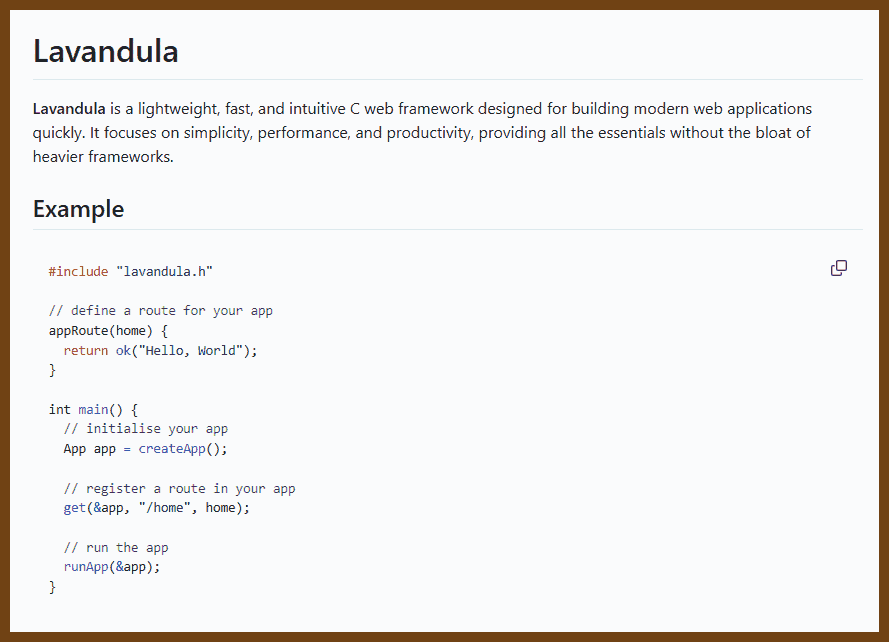Click the "initialise your app" comment
The height and width of the screenshot is (642, 889).
pyautogui.click(x=146, y=429)
